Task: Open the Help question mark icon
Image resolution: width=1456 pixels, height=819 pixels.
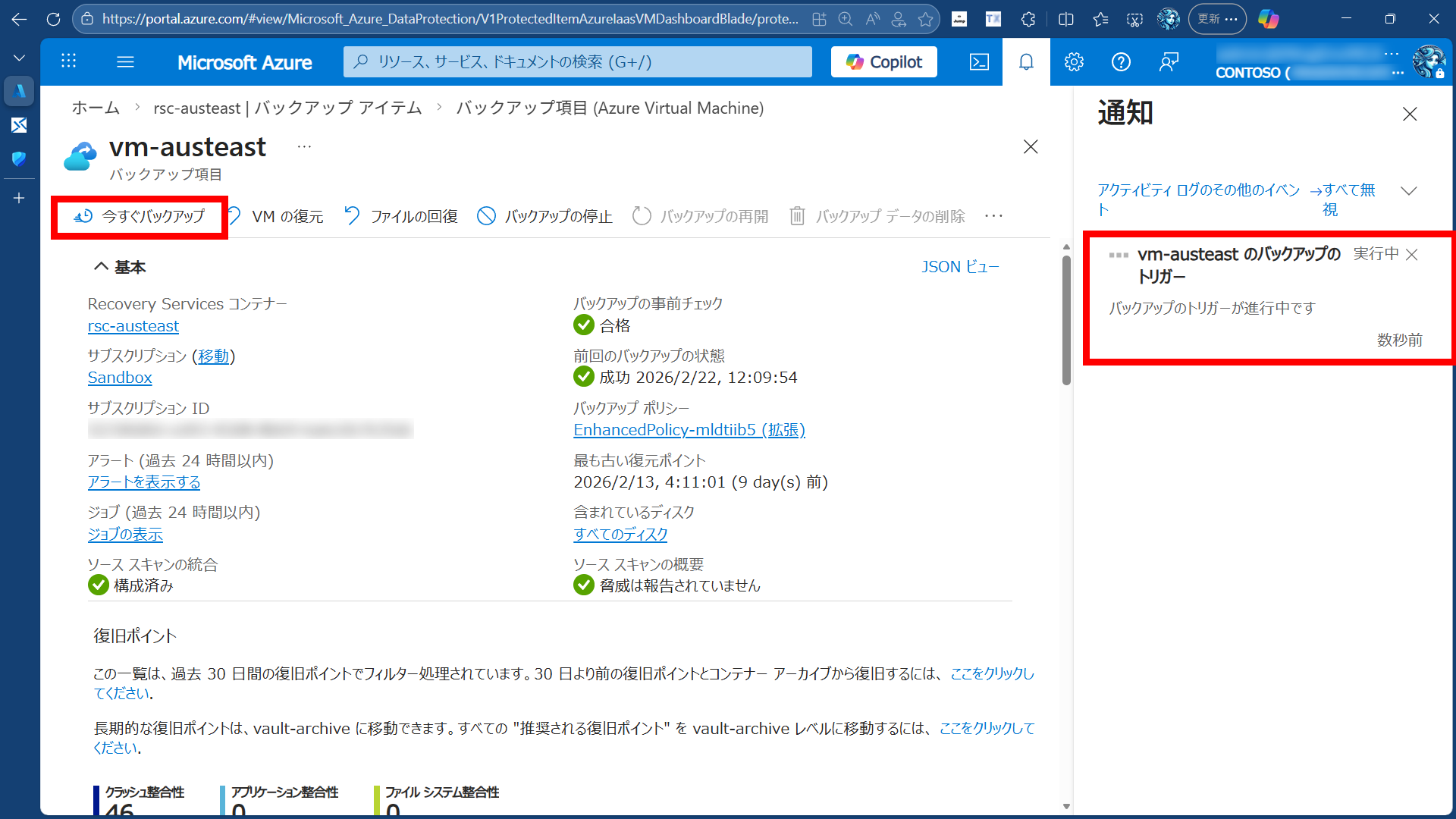Action: (1121, 61)
